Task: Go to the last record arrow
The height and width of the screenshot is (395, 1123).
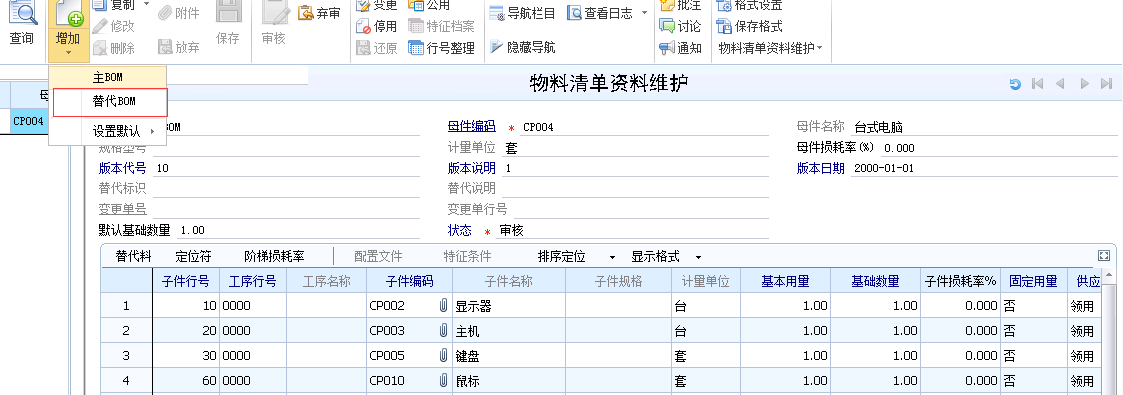Action: pyautogui.click(x=1107, y=84)
